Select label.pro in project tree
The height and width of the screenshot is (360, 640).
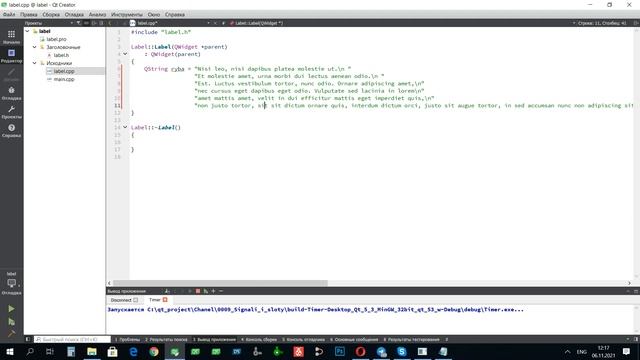pyautogui.click(x=56, y=39)
